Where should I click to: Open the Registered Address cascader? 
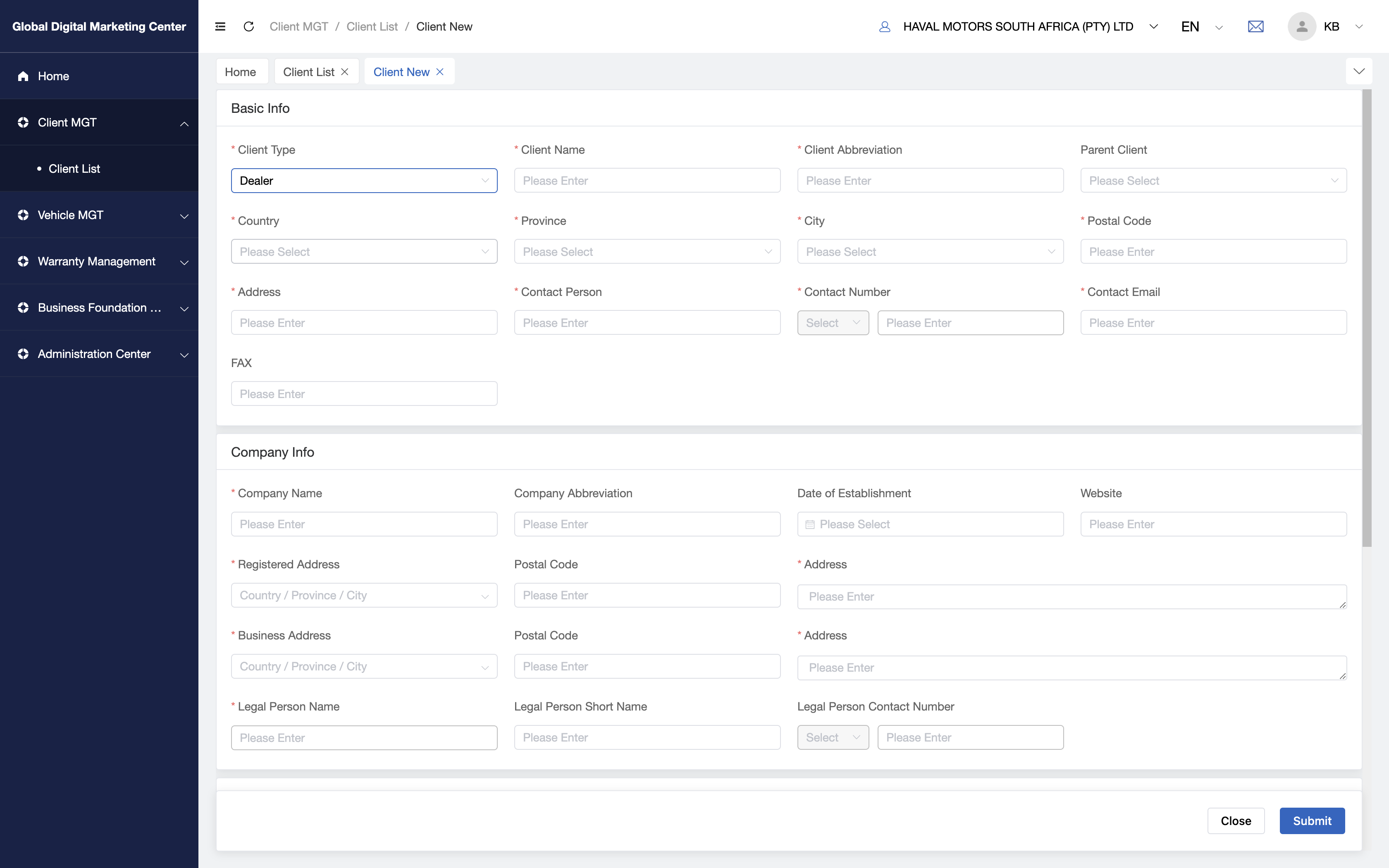coord(364,595)
